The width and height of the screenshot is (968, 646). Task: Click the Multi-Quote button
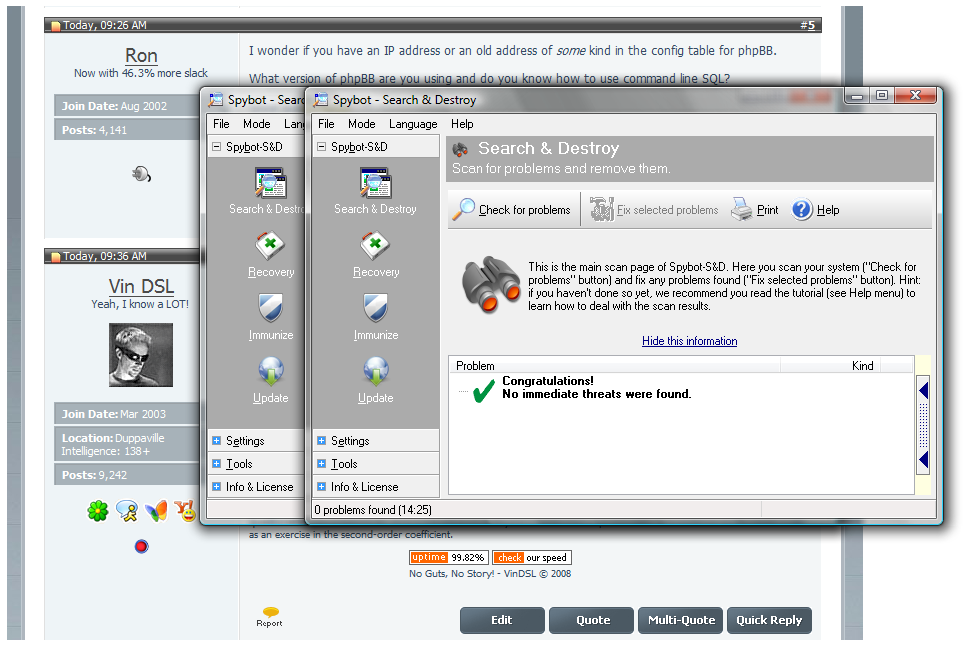click(681, 620)
